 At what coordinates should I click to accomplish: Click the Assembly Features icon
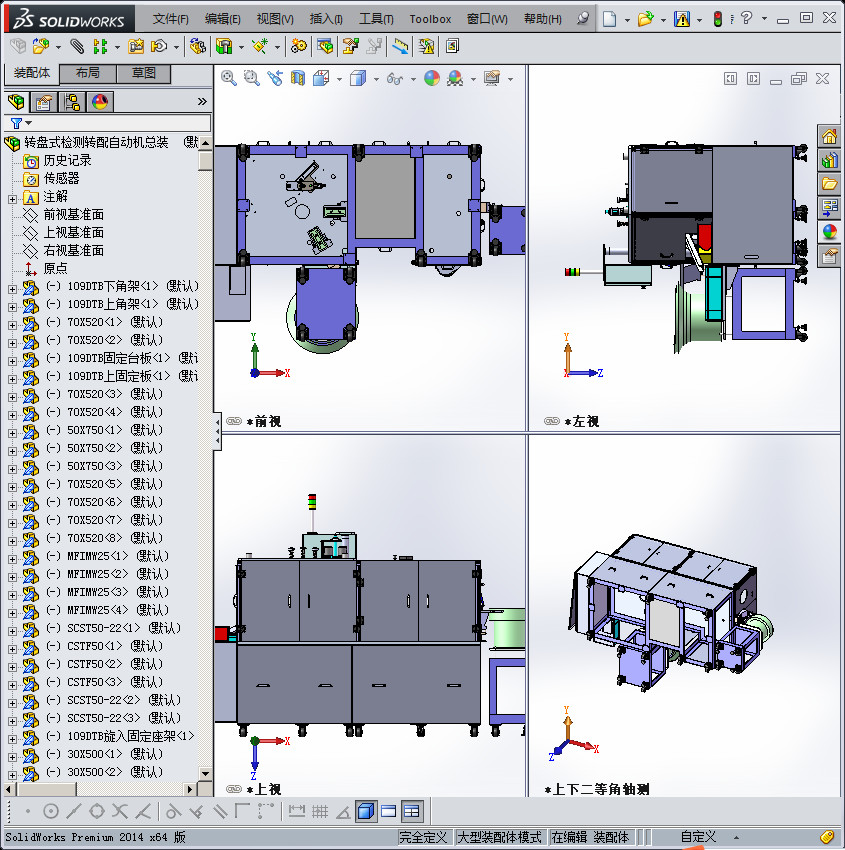coord(224,46)
